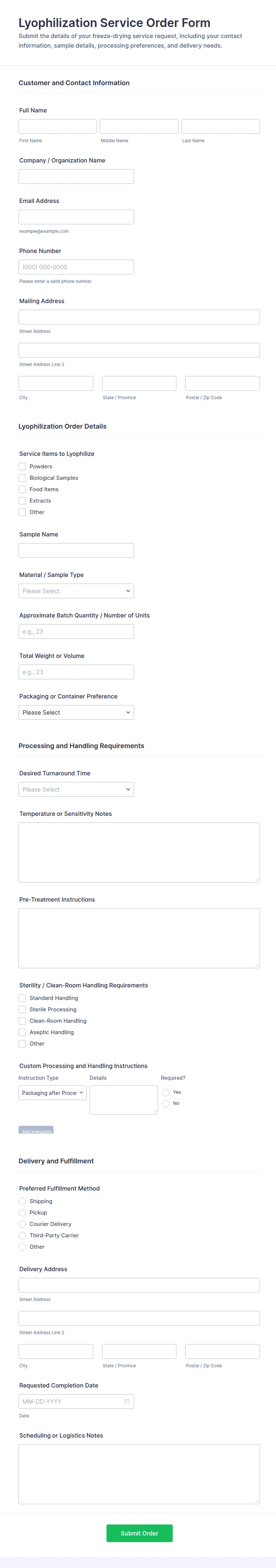Click the Temperature or Sensitivity Notes textarea
Screen dimensions: 276x1568
tap(139, 852)
